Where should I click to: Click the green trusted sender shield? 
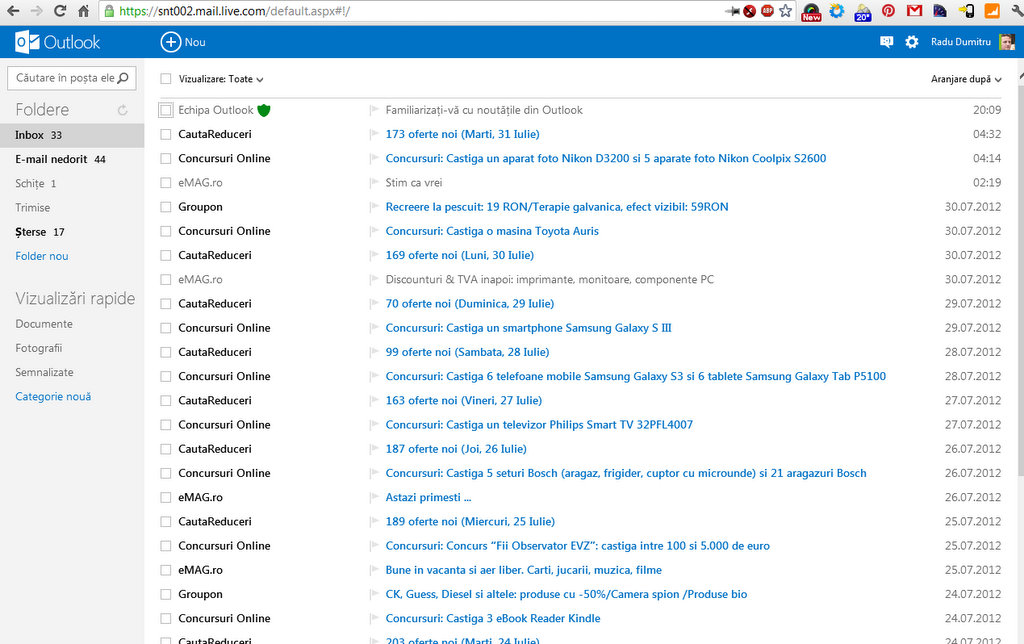264,110
